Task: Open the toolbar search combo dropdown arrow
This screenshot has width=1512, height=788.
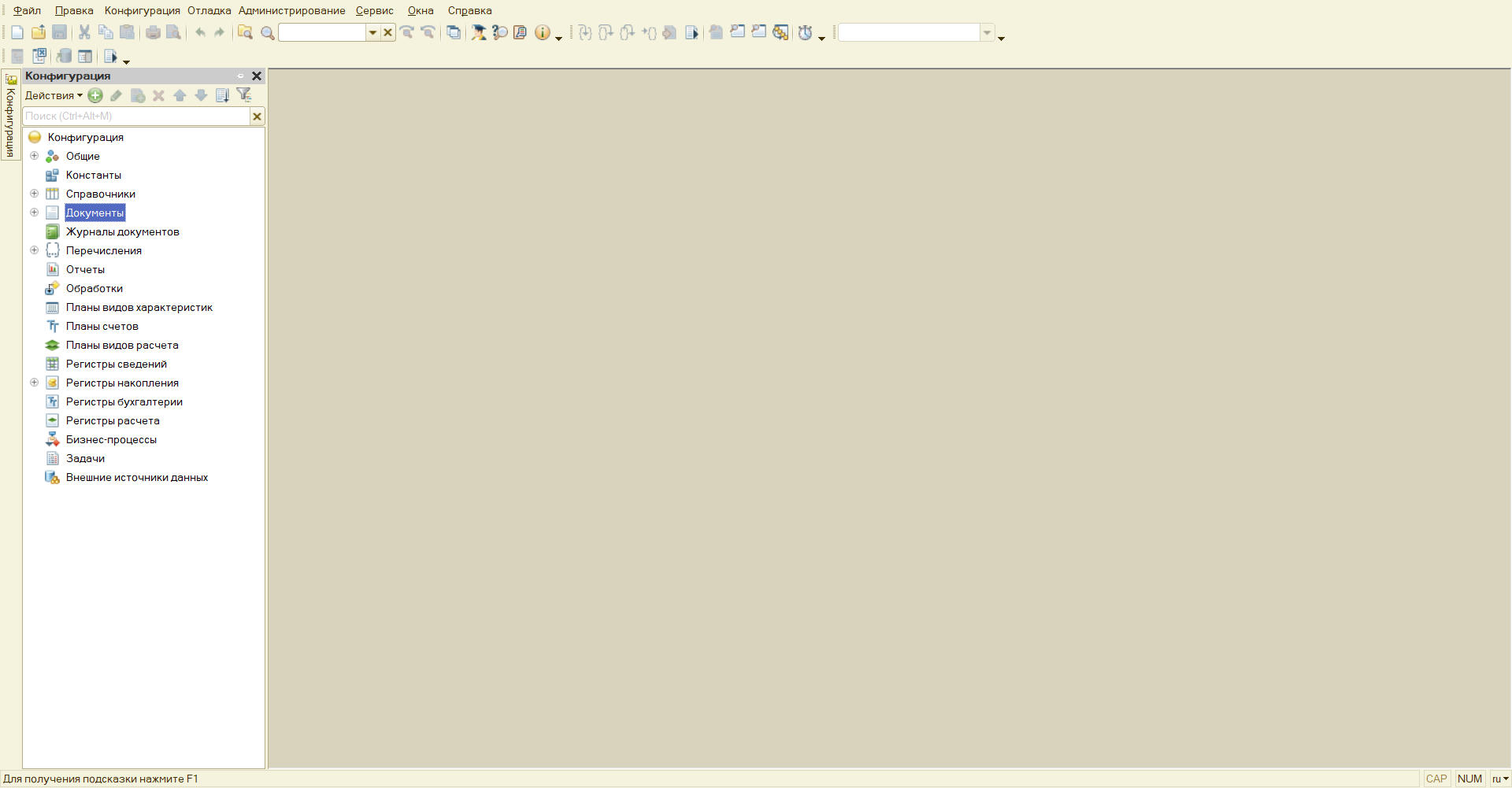Action: pyautogui.click(x=373, y=32)
